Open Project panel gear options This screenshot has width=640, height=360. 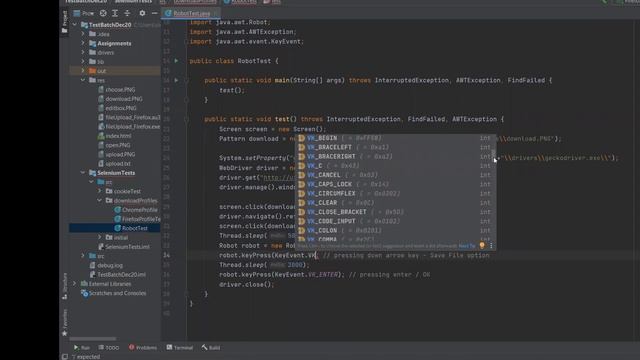click(x=142, y=13)
